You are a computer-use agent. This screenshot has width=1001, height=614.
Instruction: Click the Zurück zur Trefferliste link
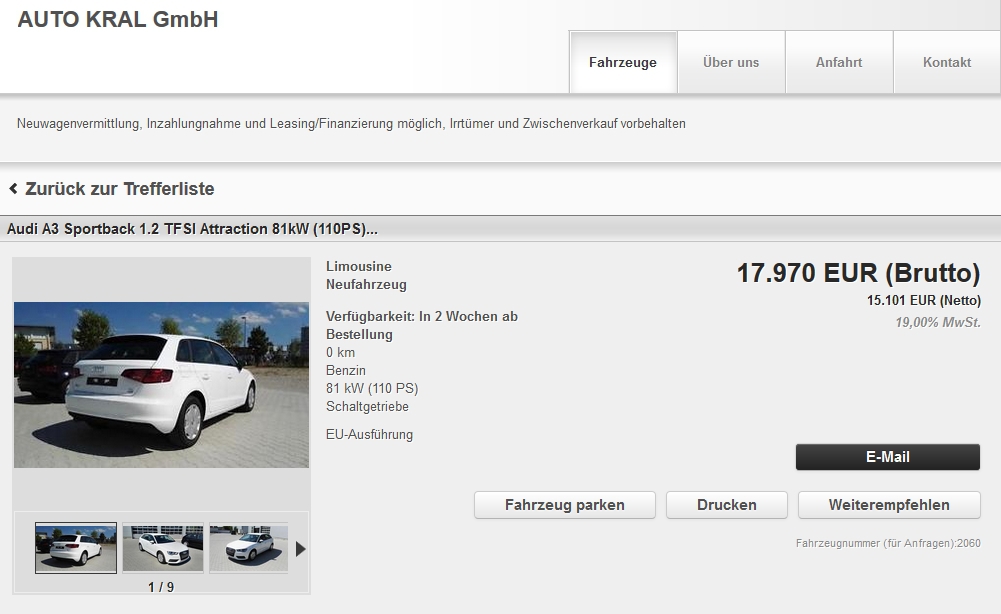pos(119,189)
